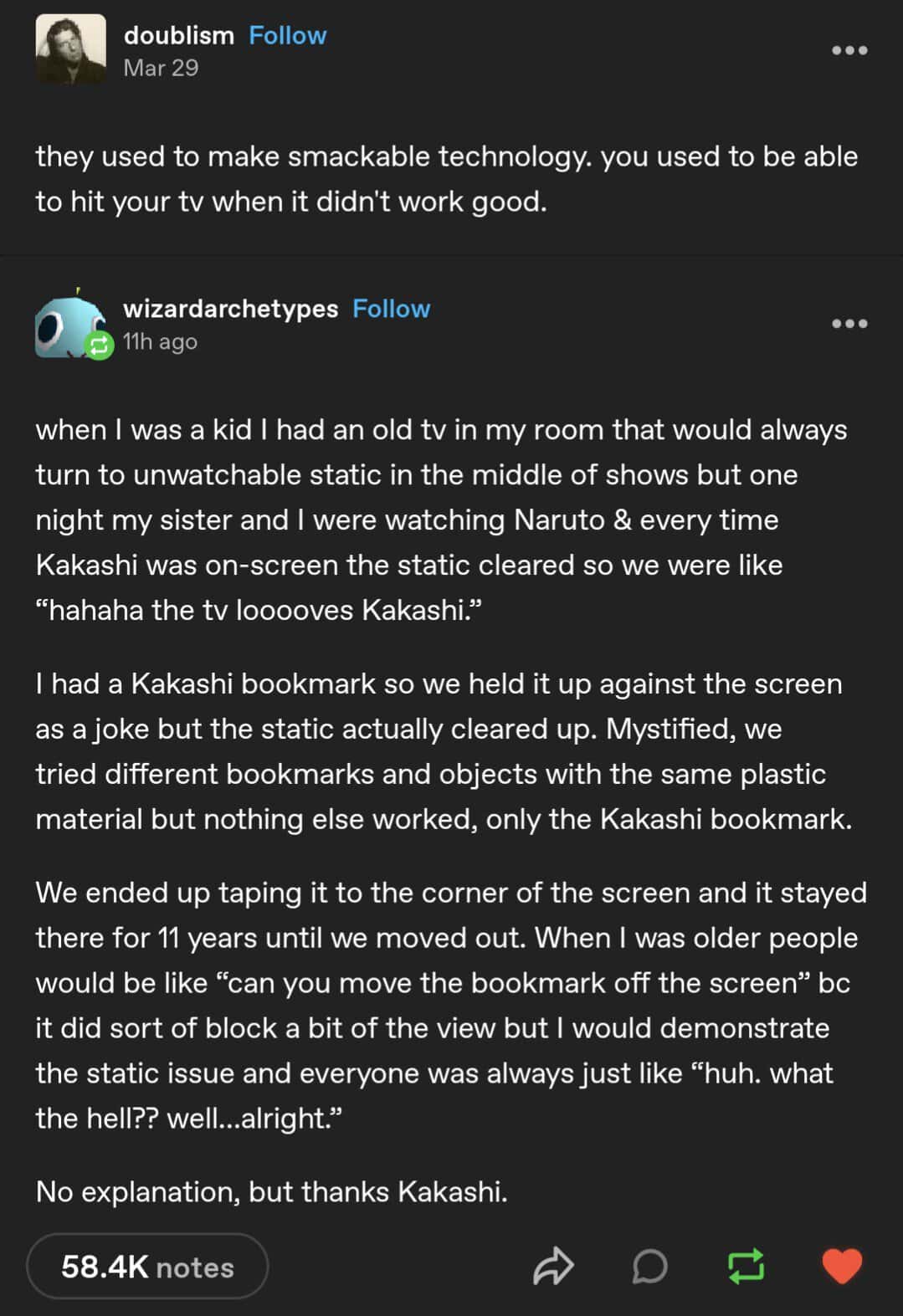Image resolution: width=903 pixels, height=1316 pixels.
Task: Open doublism's profile avatar
Action: [71, 49]
